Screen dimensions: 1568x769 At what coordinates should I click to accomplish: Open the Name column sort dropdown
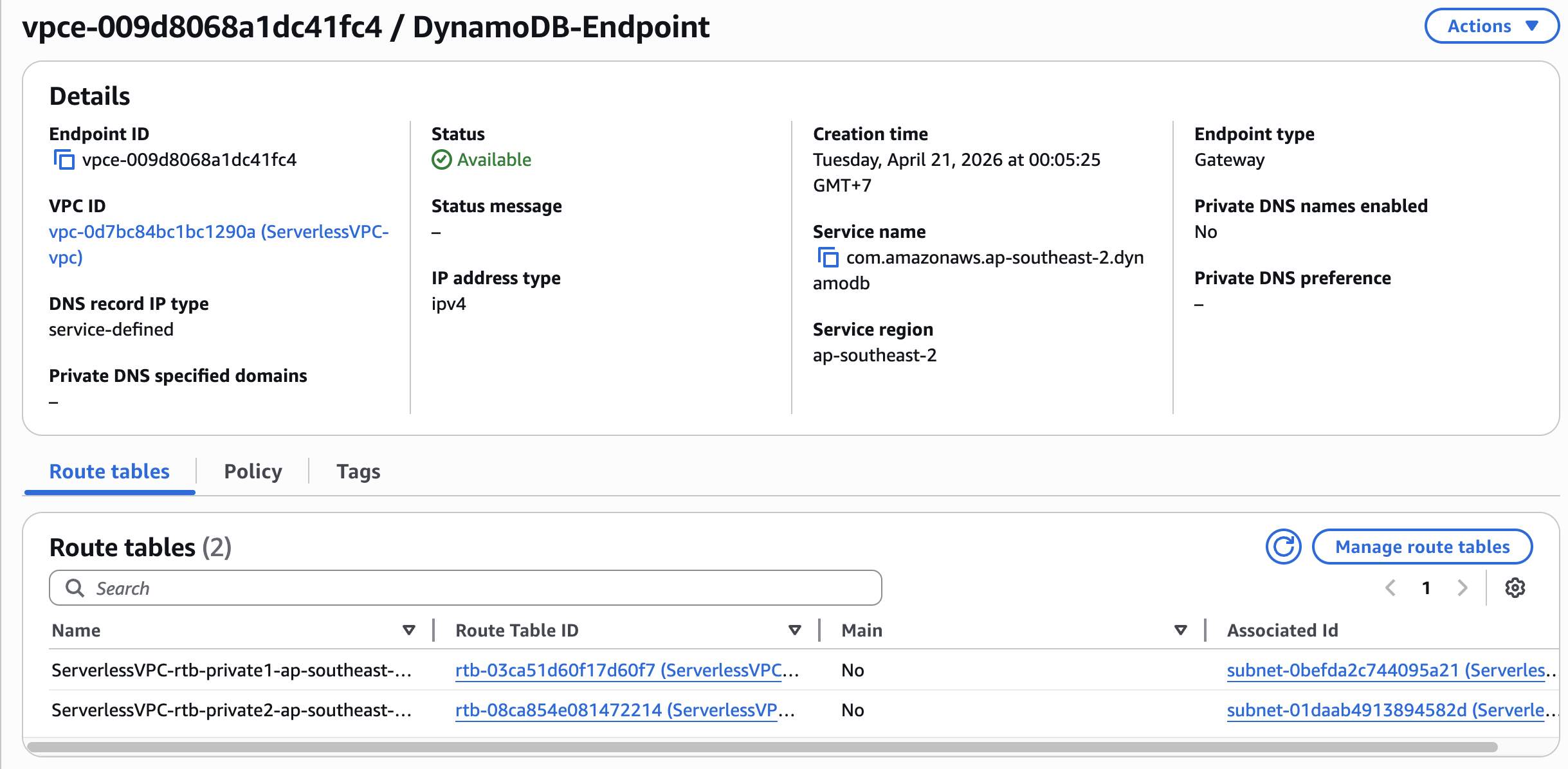pos(408,630)
